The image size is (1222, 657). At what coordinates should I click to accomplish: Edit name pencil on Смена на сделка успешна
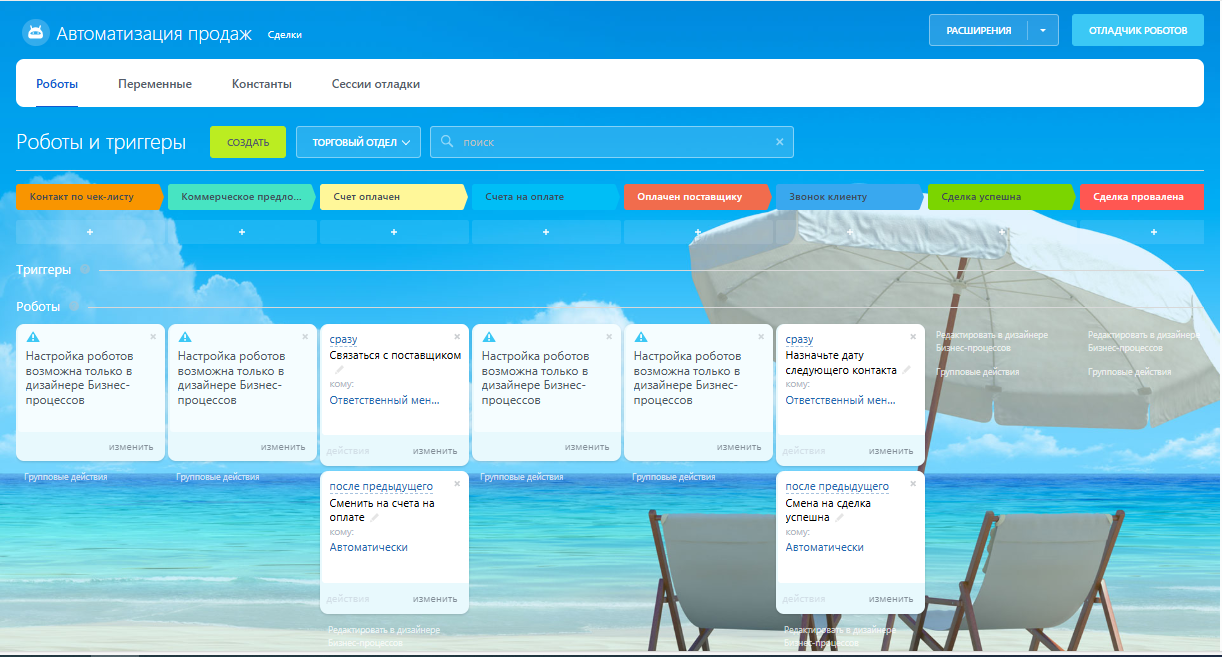(x=840, y=518)
